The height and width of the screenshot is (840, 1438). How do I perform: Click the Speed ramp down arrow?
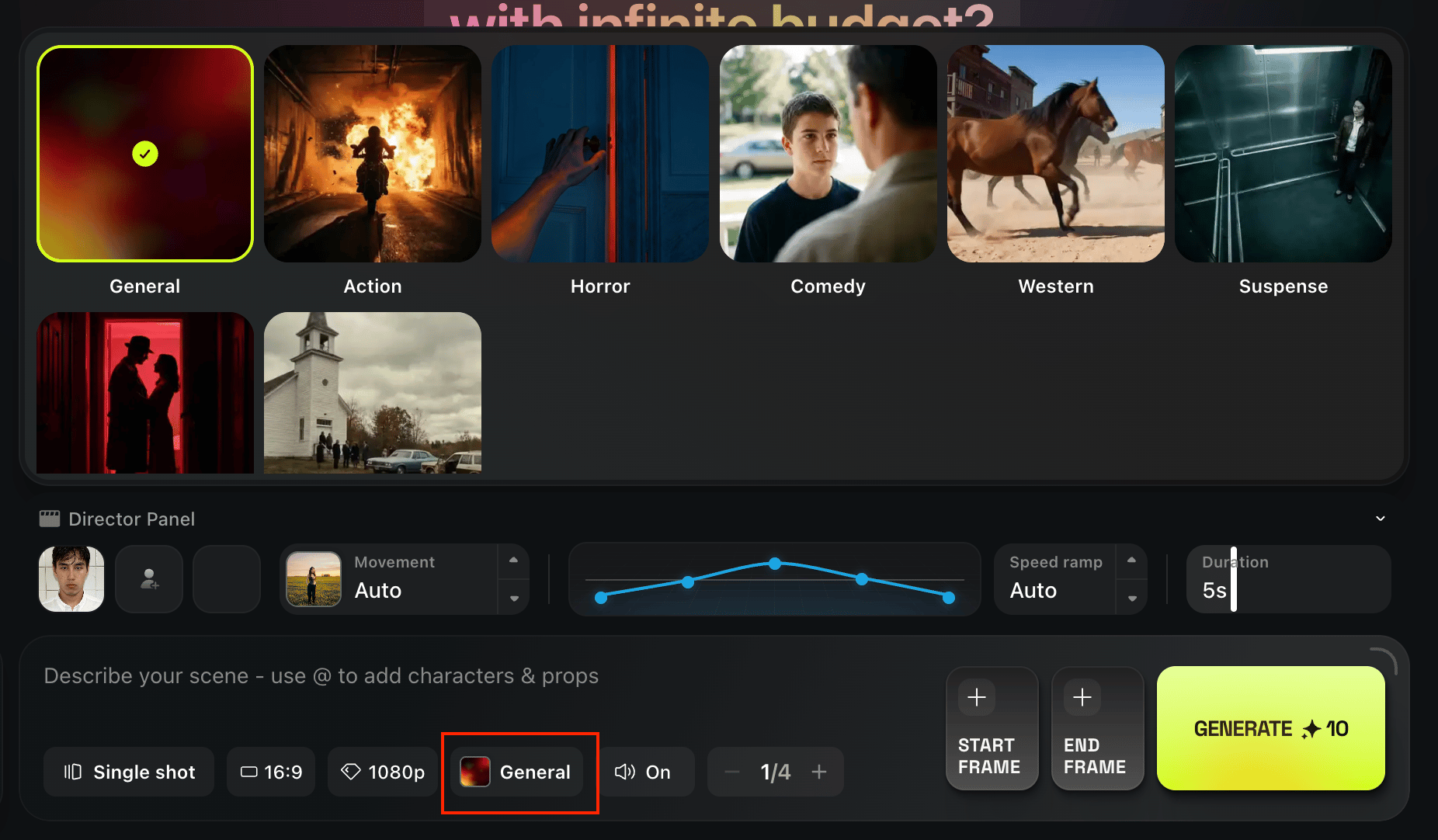coord(1132,599)
